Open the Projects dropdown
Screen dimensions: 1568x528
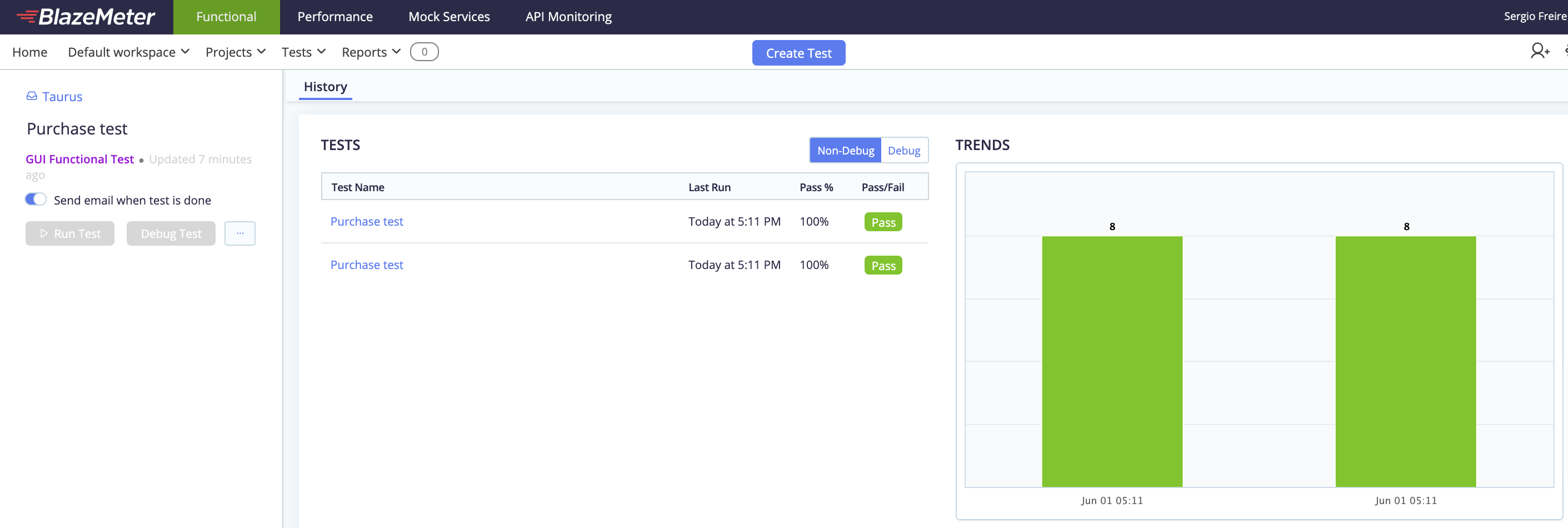236,52
